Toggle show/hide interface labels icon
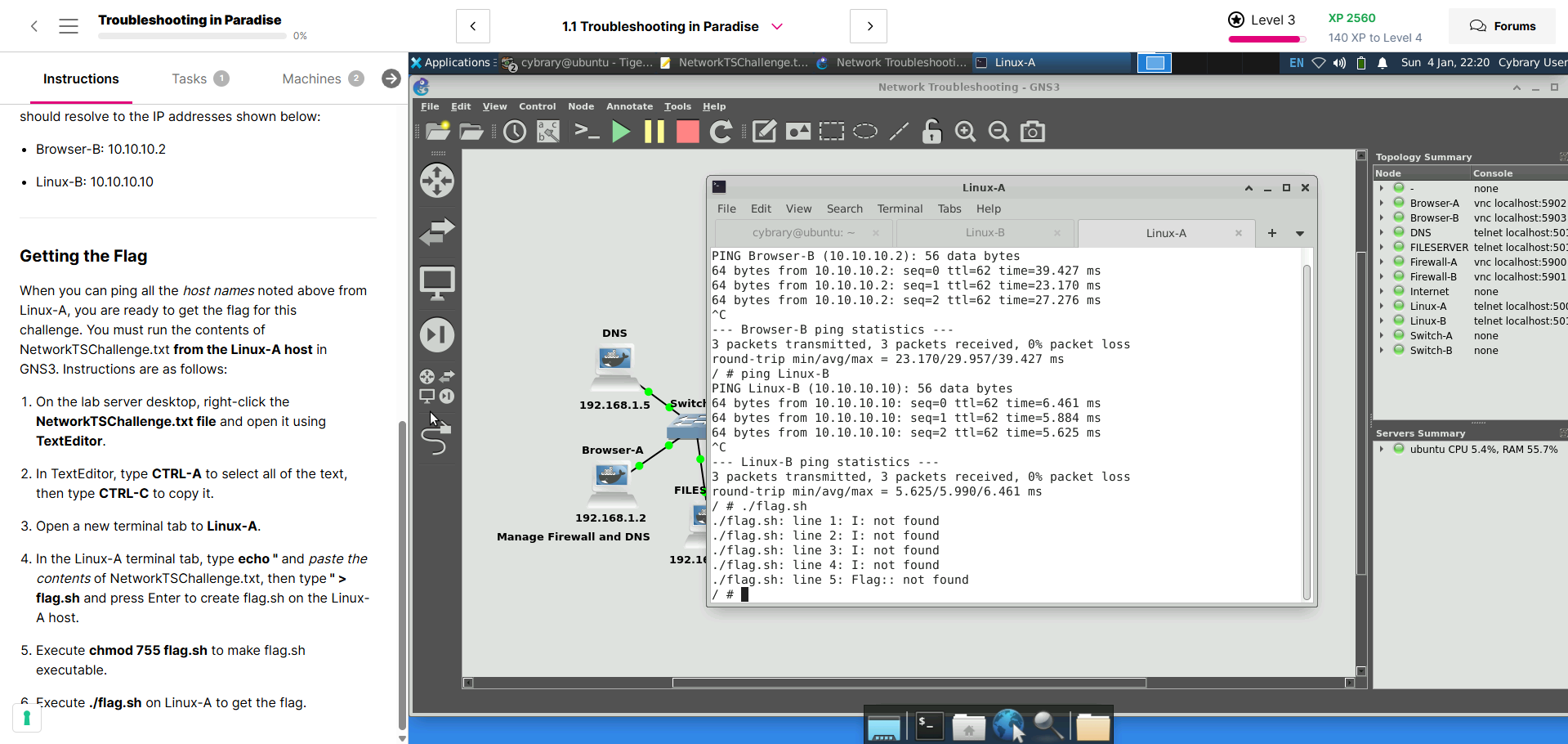This screenshot has height=744, width=1568. click(x=548, y=132)
